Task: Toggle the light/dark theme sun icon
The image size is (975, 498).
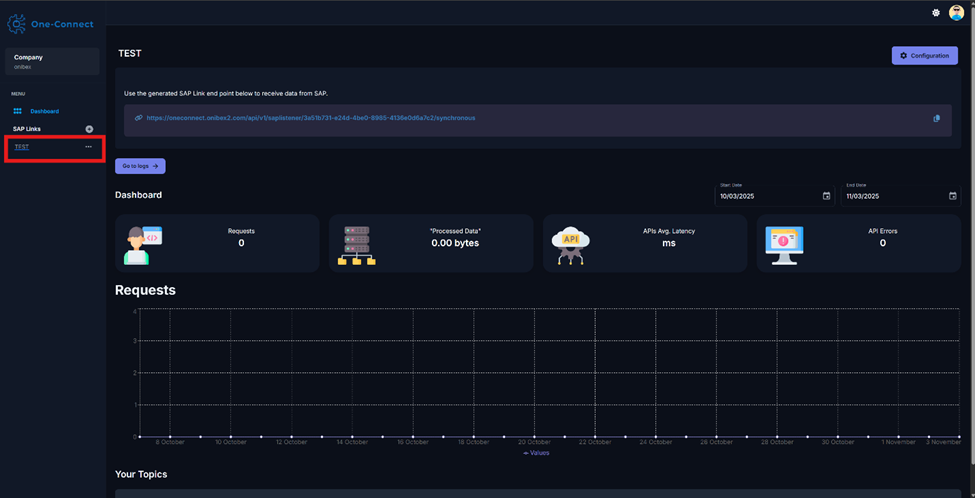Action: point(935,13)
